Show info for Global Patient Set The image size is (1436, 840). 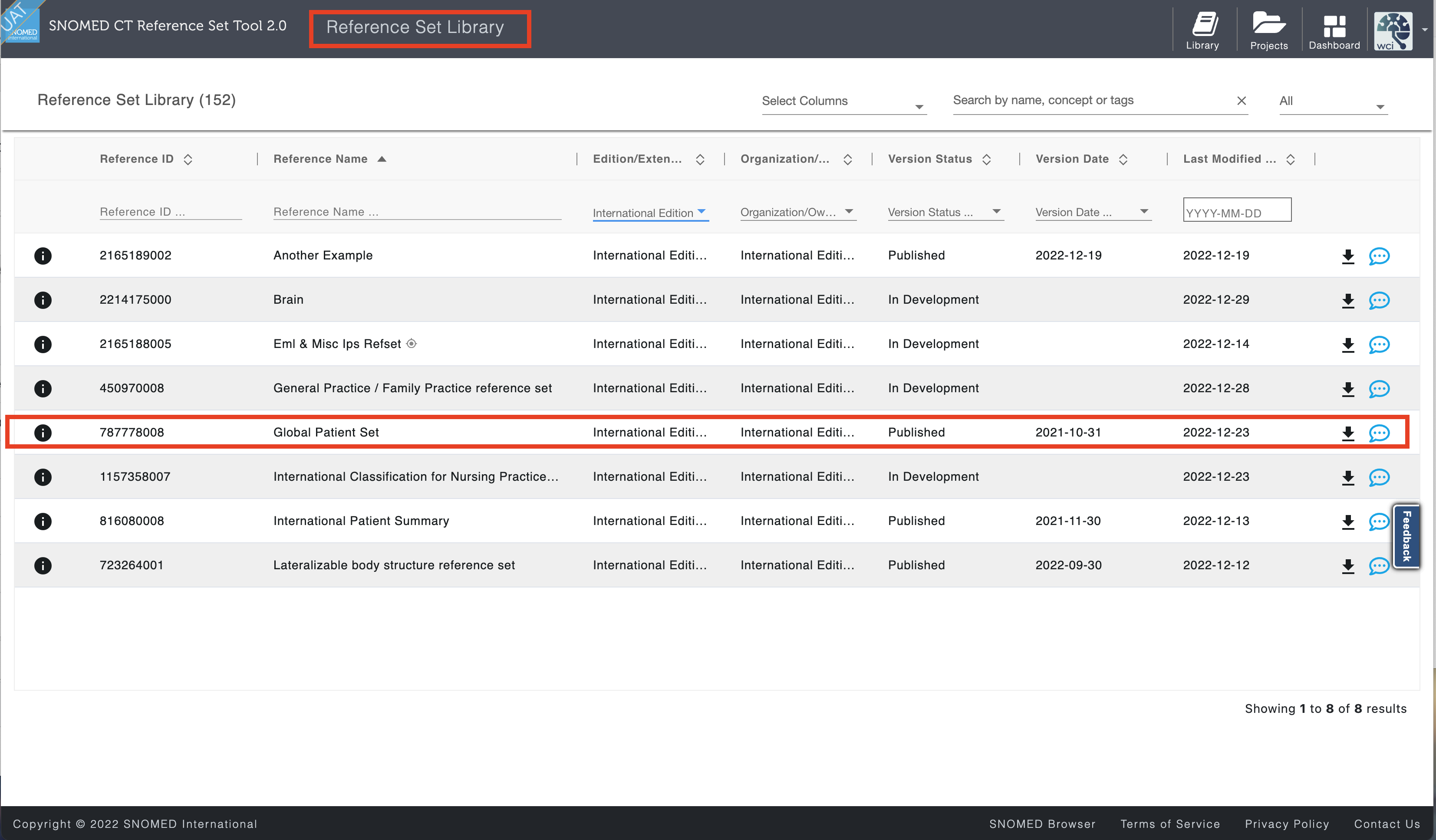[43, 433]
